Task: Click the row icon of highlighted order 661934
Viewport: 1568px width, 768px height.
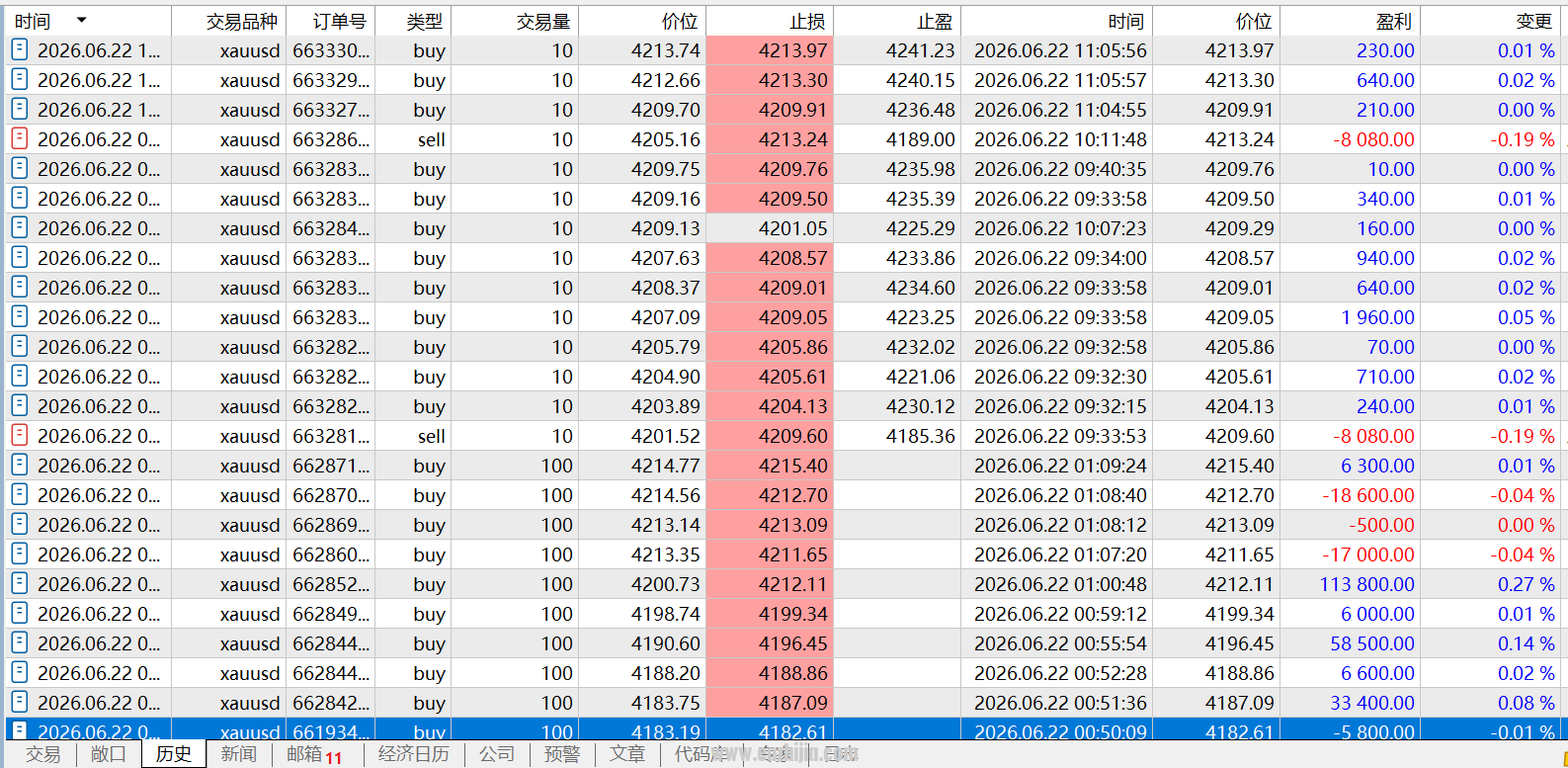Action: click(19, 730)
